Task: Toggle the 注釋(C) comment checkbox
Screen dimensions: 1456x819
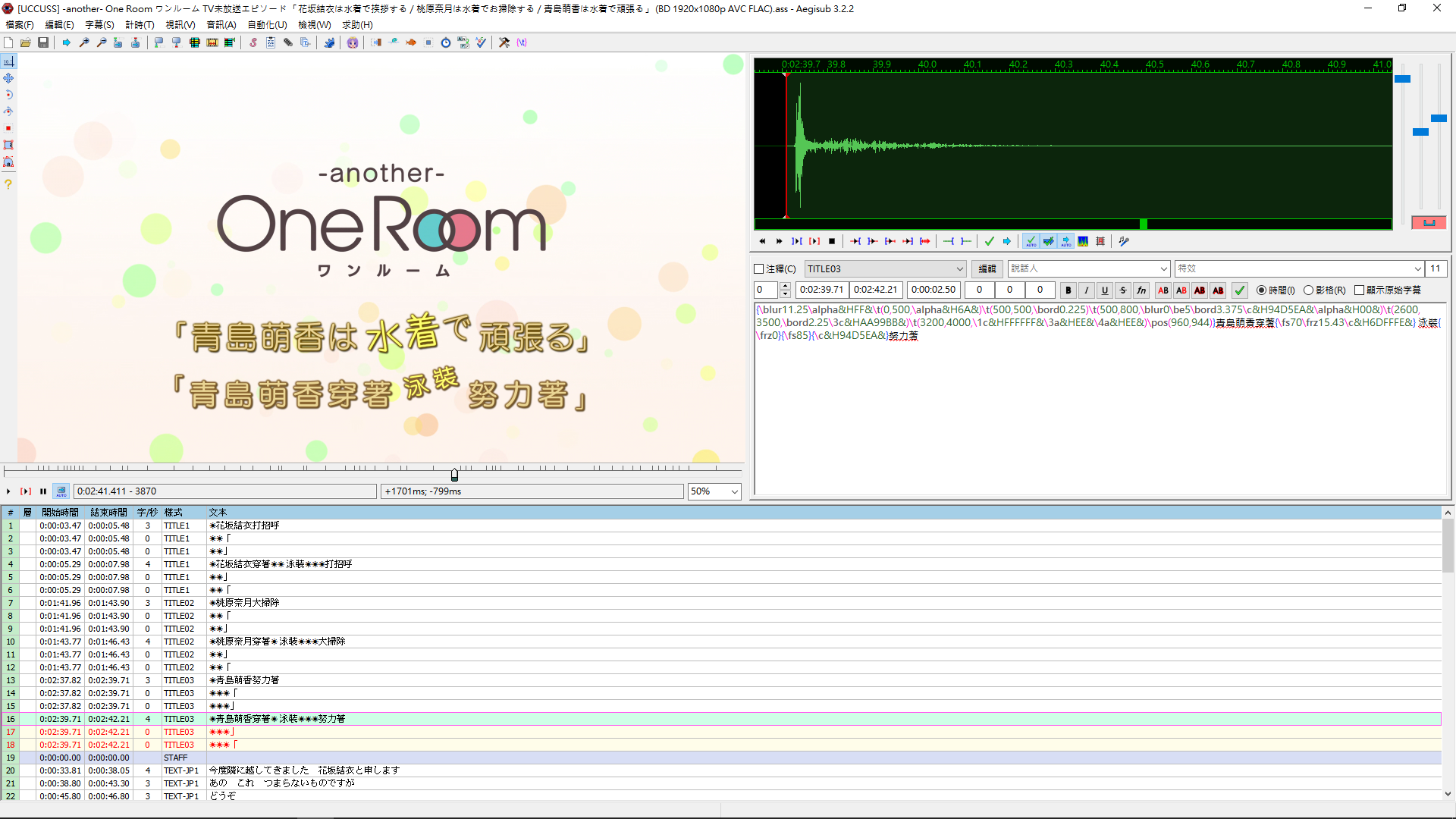Action: (x=759, y=269)
